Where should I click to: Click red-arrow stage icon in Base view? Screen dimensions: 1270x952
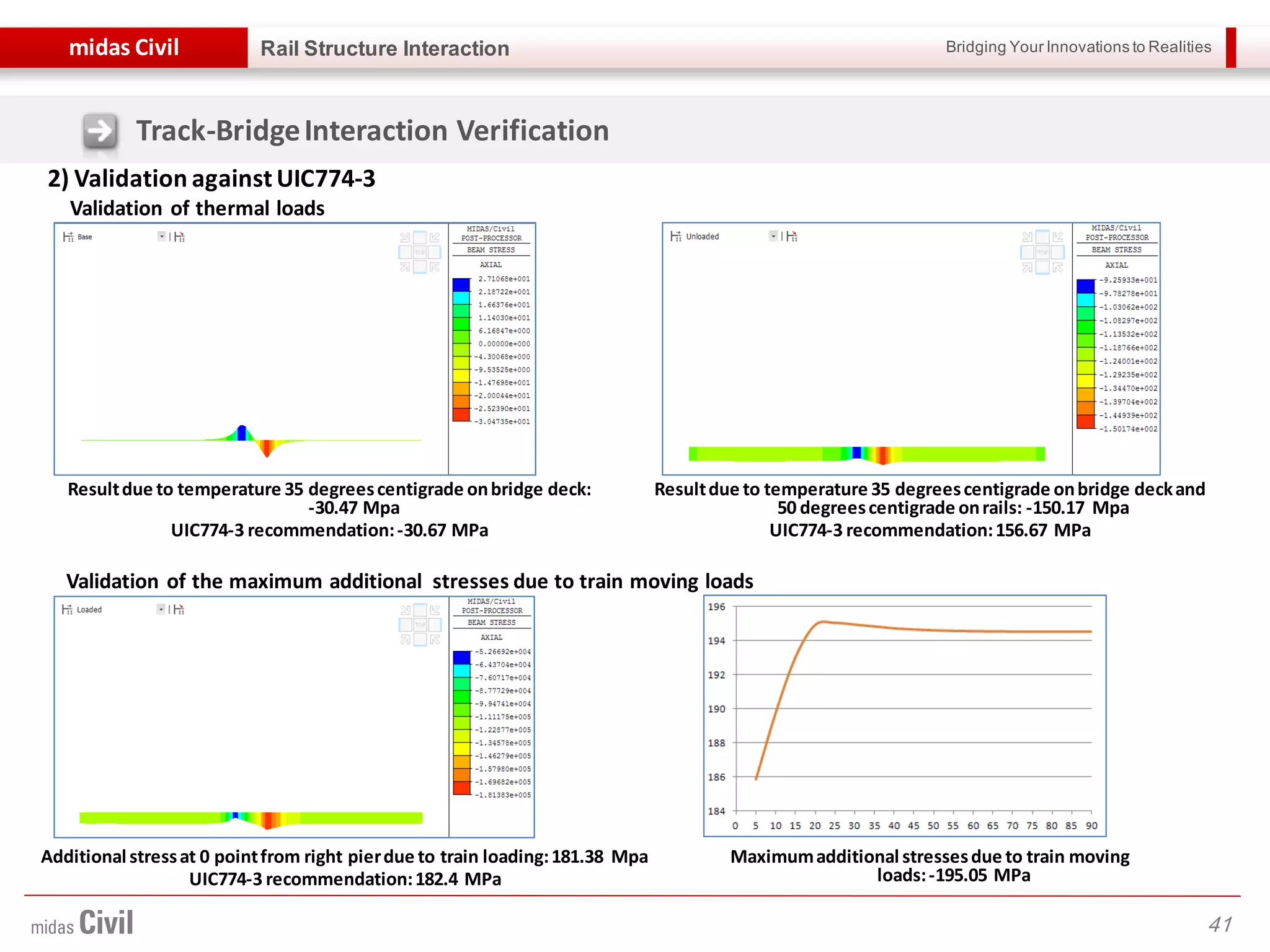coord(180,237)
